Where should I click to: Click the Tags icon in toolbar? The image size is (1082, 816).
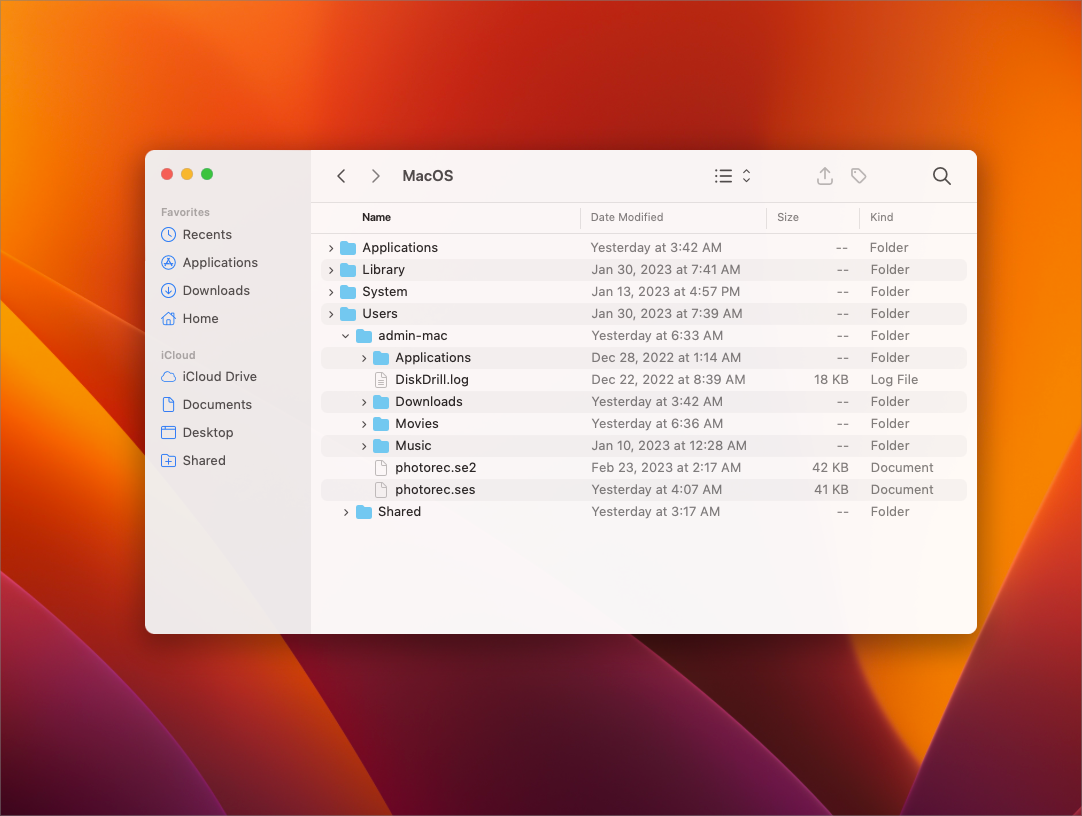coord(858,176)
